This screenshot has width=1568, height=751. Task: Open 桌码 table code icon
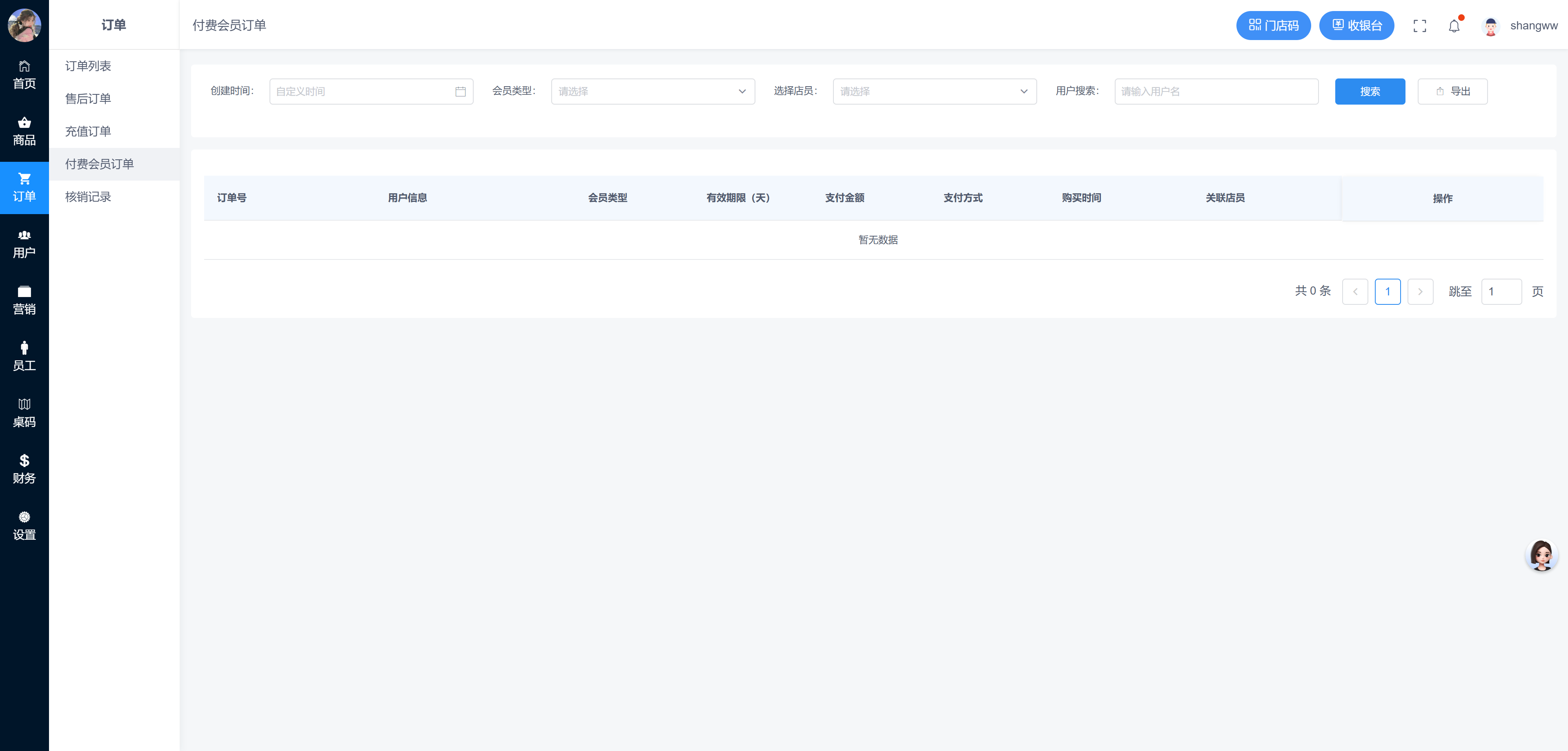pyautogui.click(x=24, y=413)
